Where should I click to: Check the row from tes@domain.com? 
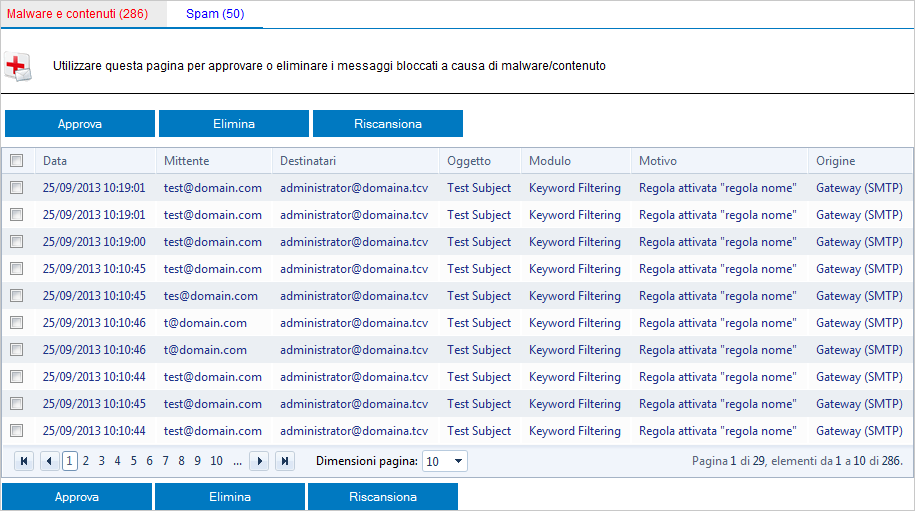[x=17, y=296]
